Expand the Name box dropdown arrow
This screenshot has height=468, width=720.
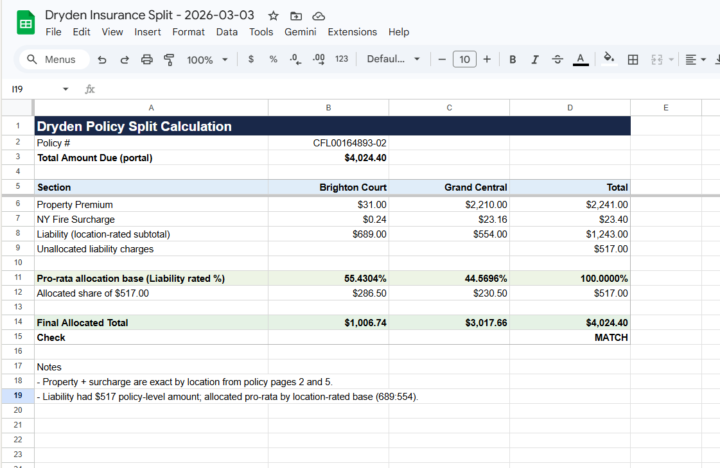pos(66,89)
